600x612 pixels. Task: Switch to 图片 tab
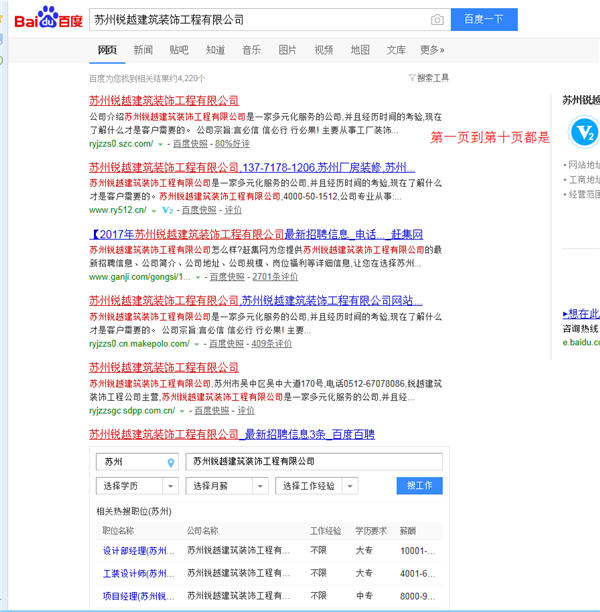pyautogui.click(x=287, y=50)
